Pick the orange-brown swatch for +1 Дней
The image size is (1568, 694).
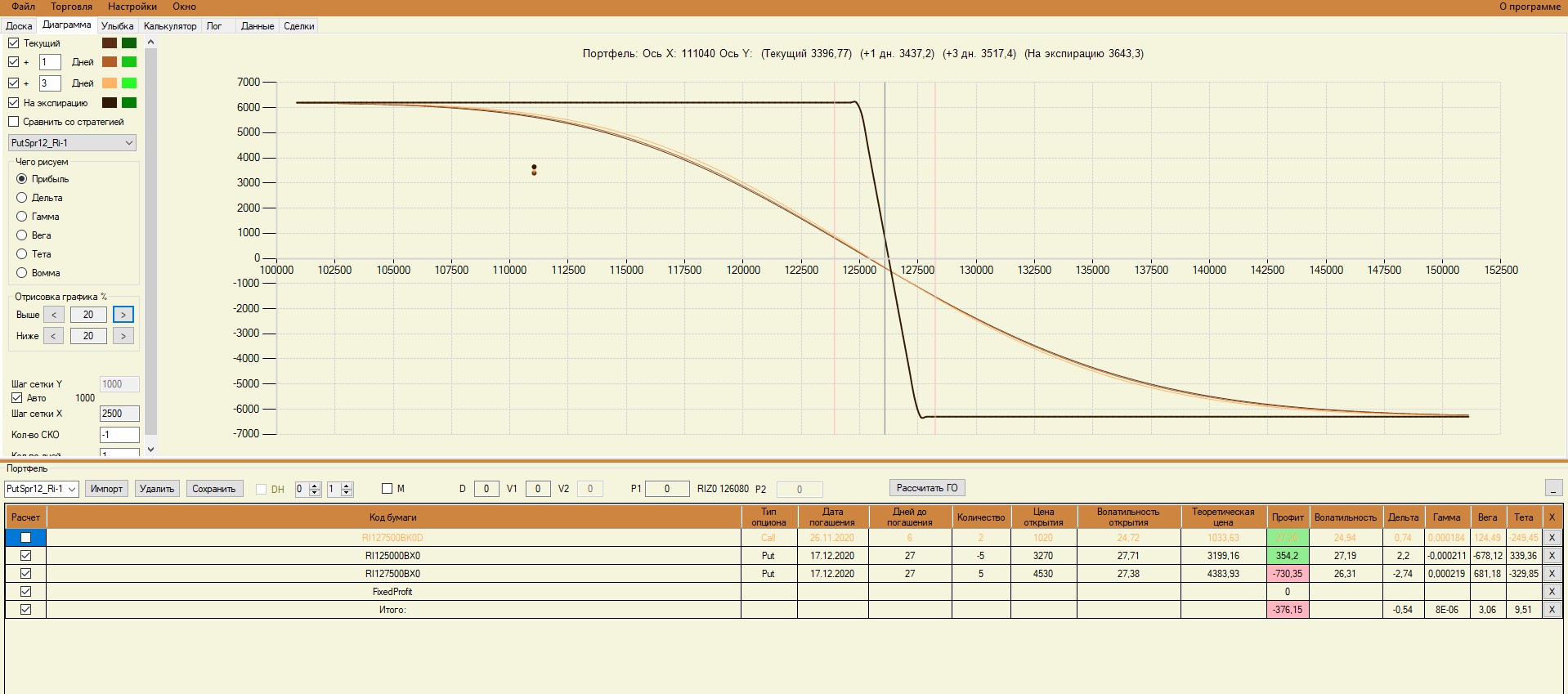[110, 62]
